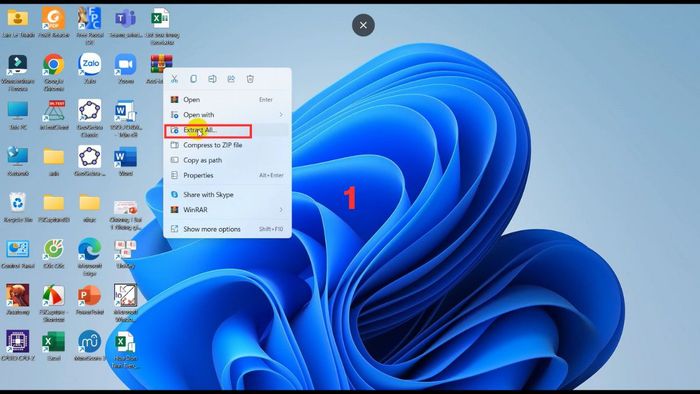Open the WinRAR submenu entry
The width and height of the screenshot is (700, 394).
[227, 210]
